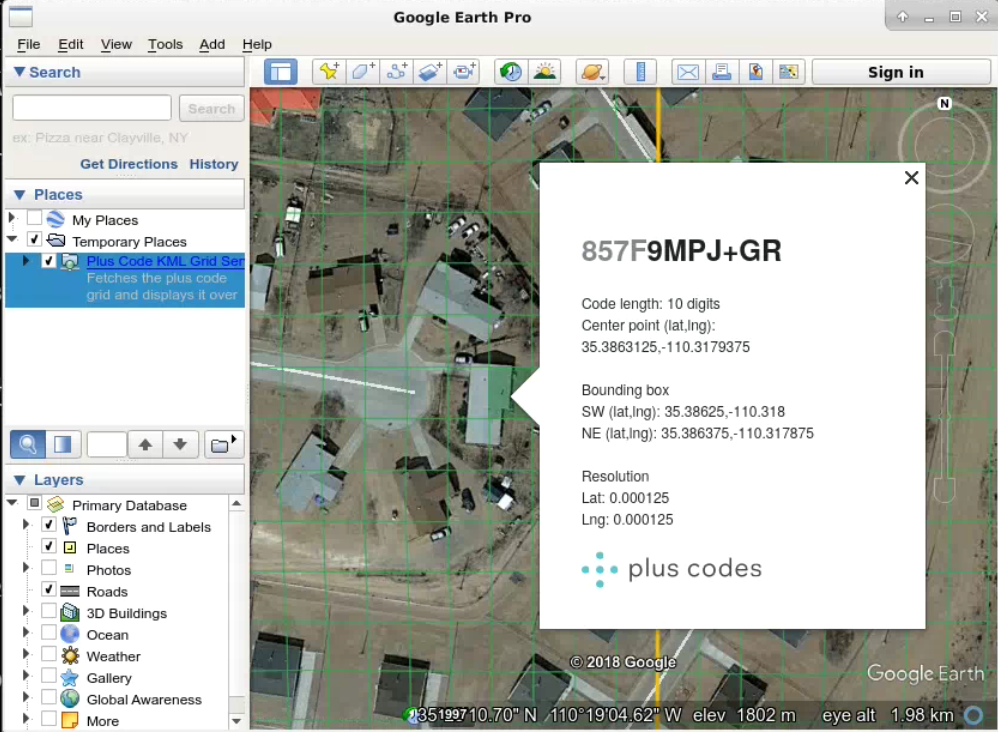998x732 pixels.
Task: Open the File menu
Action: pyautogui.click(x=29, y=44)
